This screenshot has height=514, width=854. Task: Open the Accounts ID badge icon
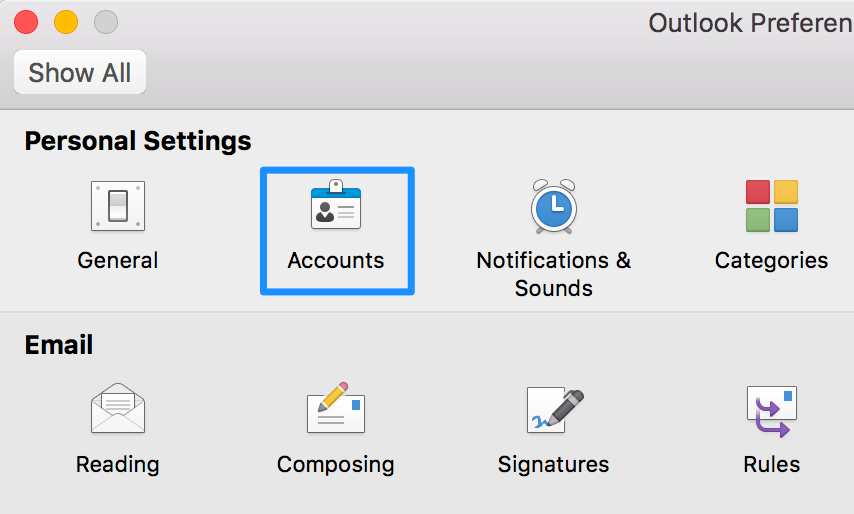[x=336, y=206]
